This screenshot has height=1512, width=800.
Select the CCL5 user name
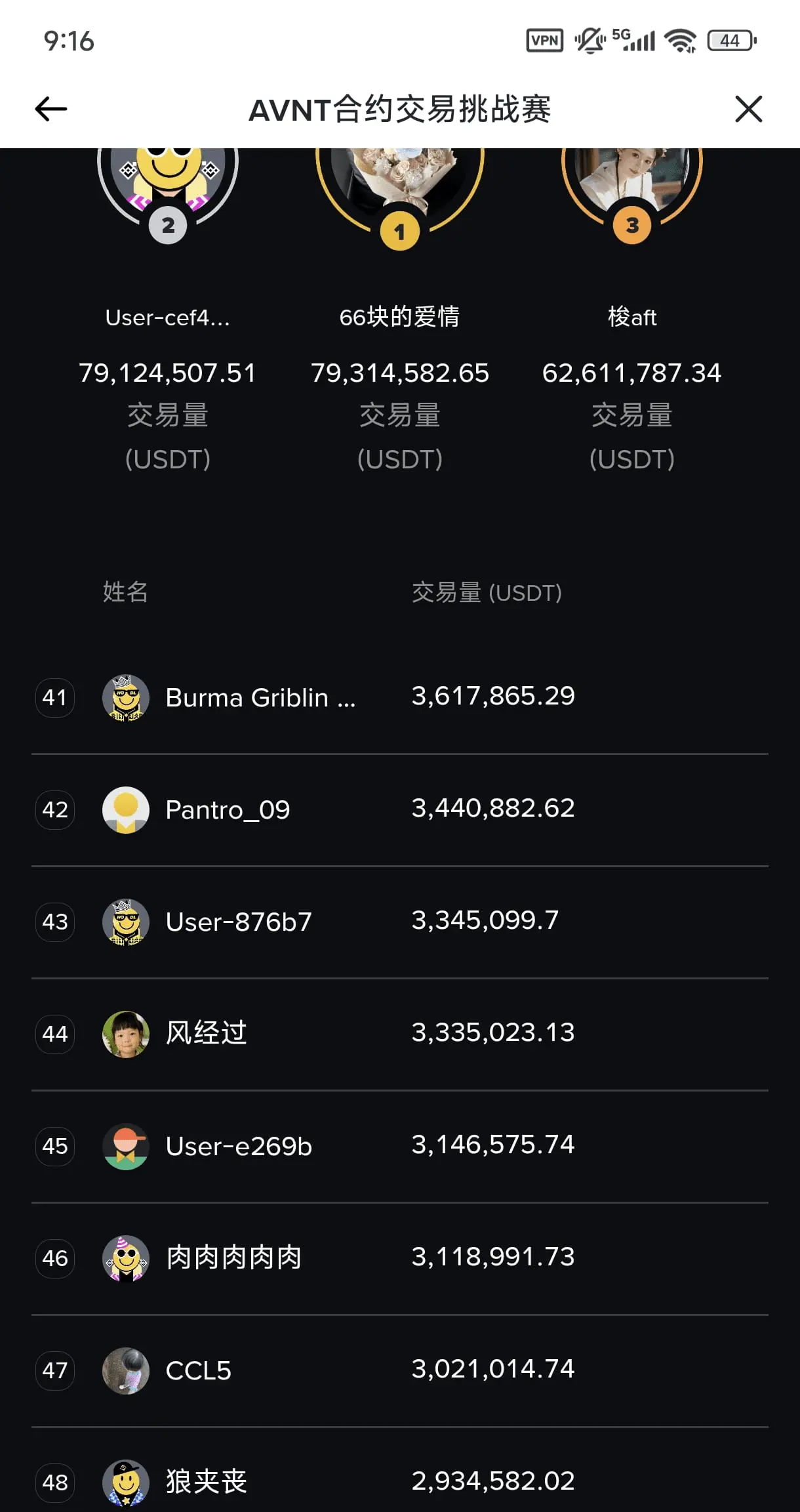point(198,1371)
